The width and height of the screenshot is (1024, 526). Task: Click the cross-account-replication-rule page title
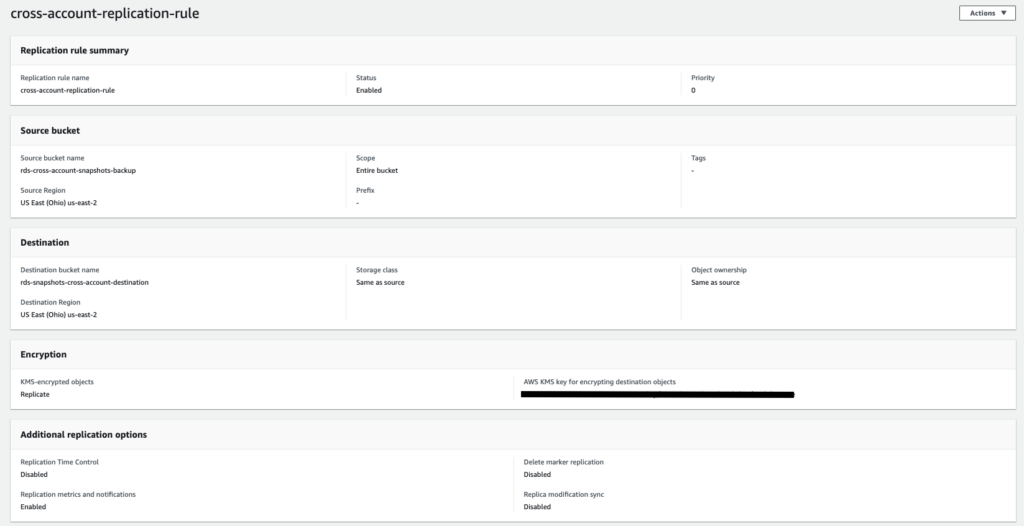click(104, 14)
